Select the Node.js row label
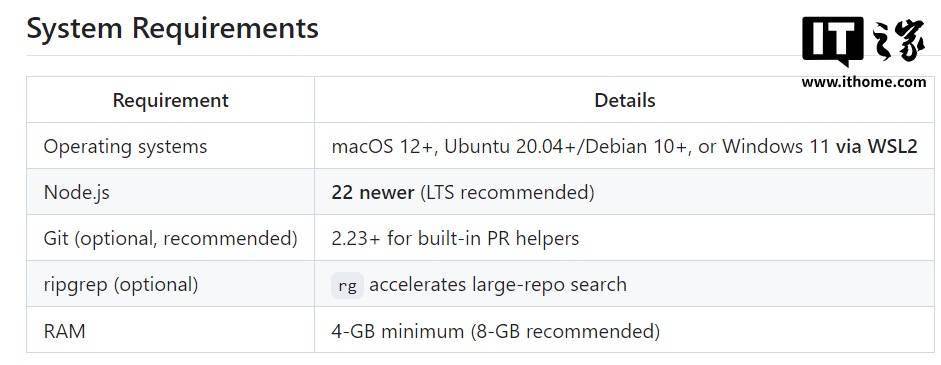Screen dimensions: 941x365 coord(77,193)
